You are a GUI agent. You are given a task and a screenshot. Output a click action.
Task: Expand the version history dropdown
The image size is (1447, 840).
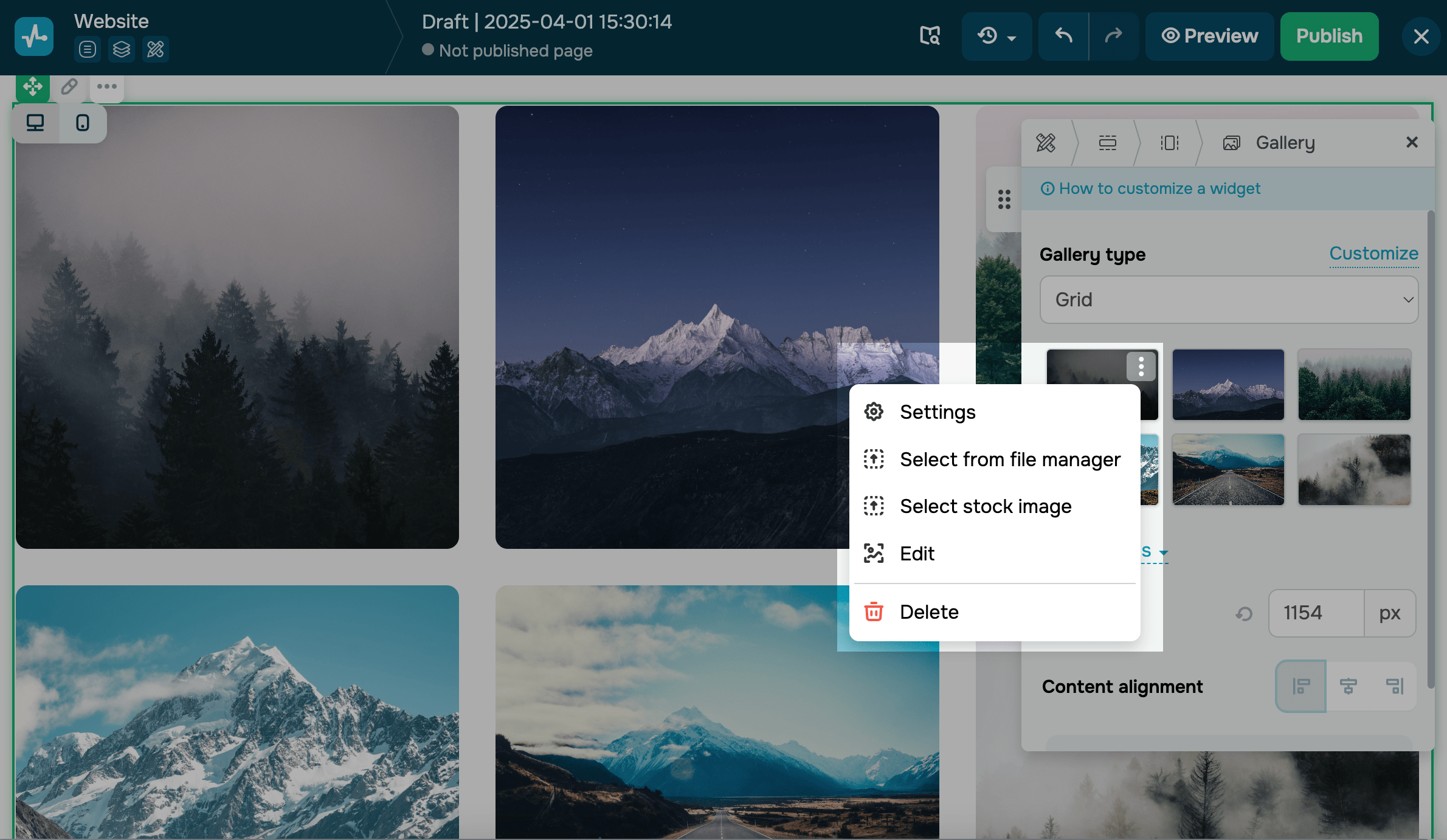pos(996,36)
